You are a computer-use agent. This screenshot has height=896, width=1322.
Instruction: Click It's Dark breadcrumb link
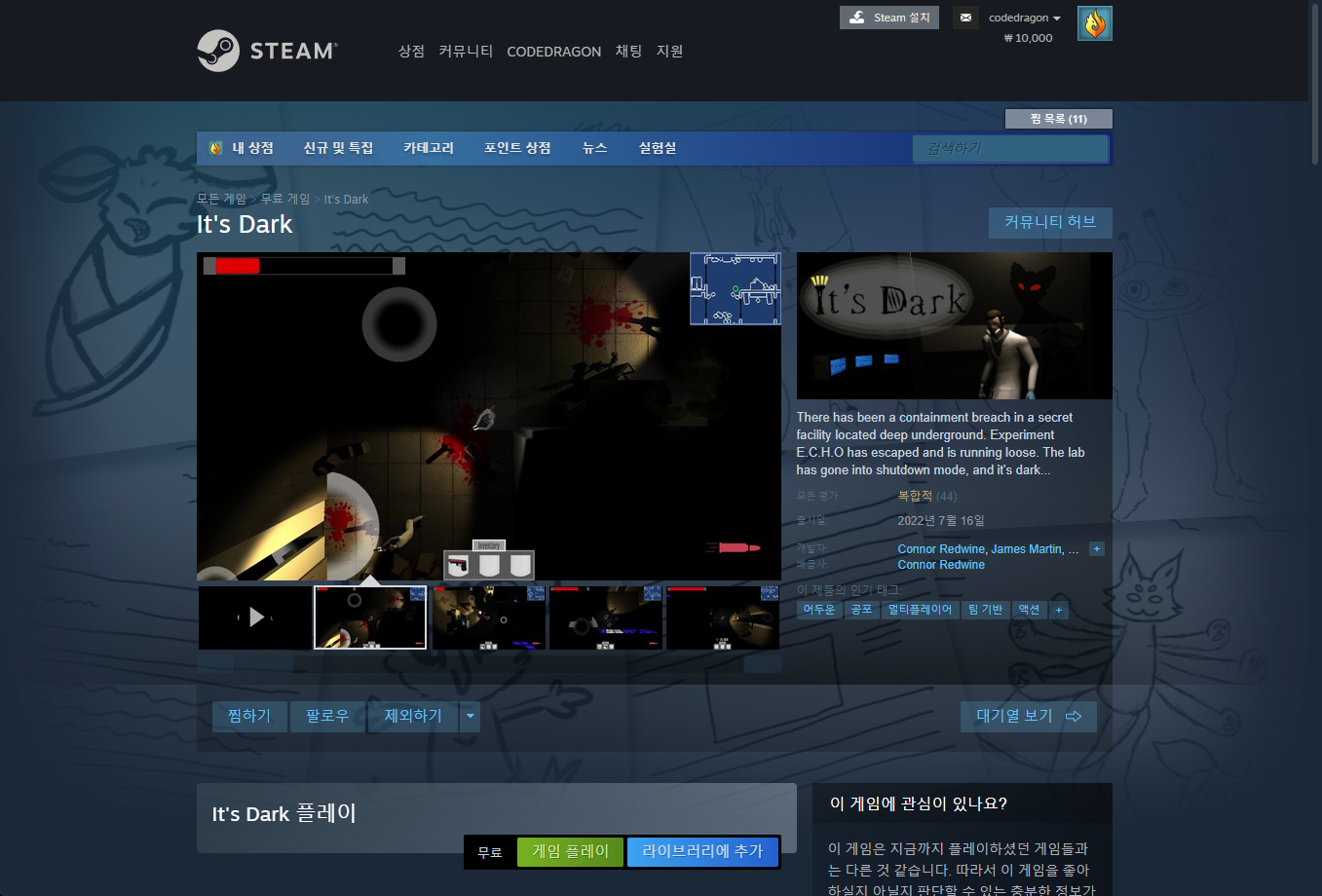(346, 200)
